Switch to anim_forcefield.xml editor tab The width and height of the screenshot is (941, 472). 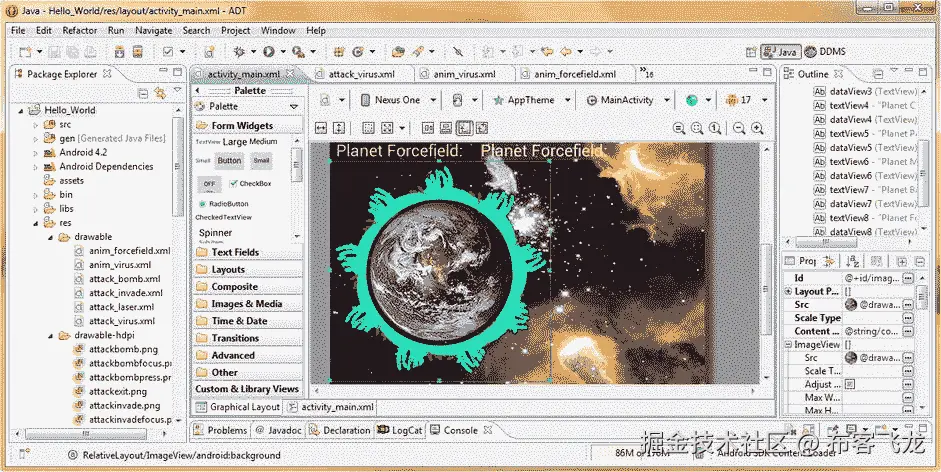click(x=574, y=74)
